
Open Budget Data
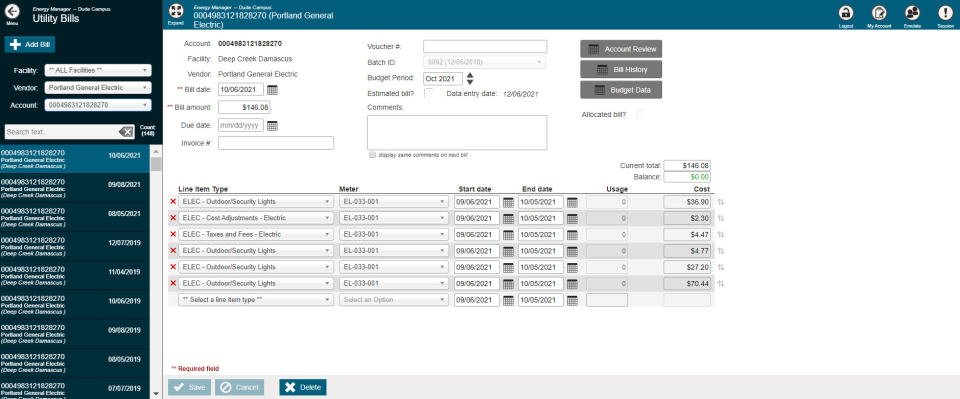621,89
